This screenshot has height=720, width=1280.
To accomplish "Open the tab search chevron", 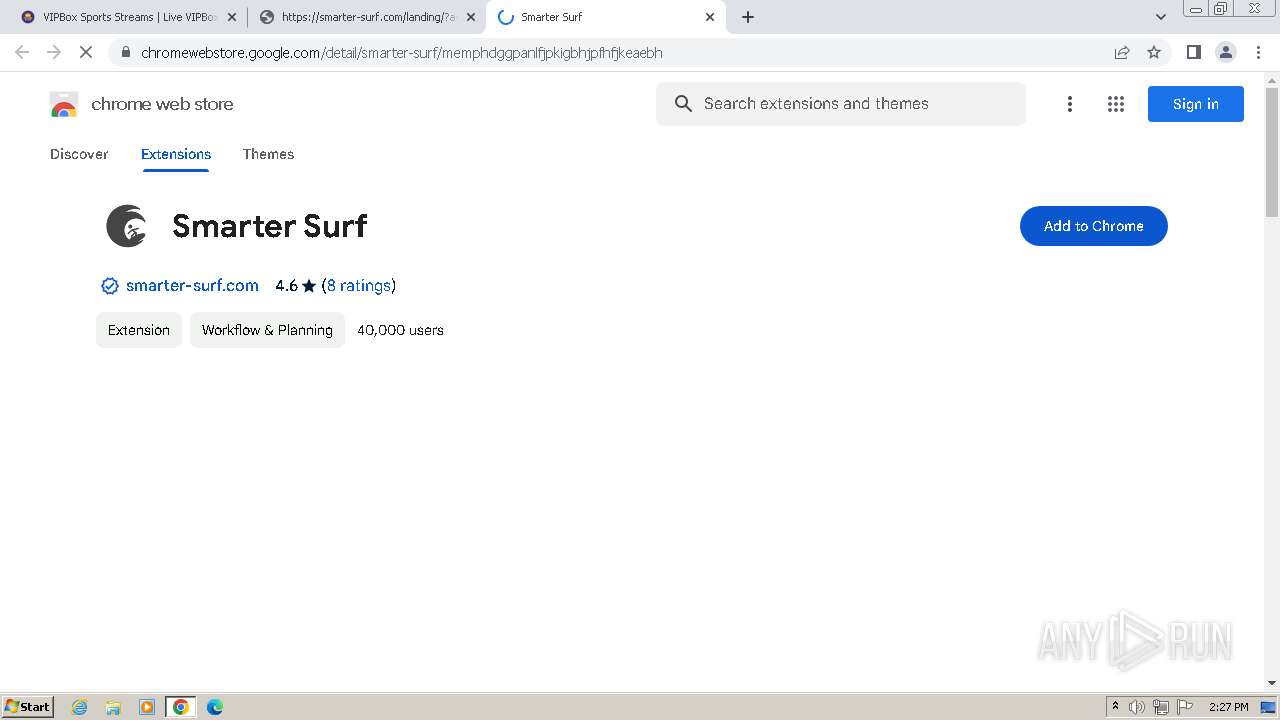I will tap(1161, 17).
